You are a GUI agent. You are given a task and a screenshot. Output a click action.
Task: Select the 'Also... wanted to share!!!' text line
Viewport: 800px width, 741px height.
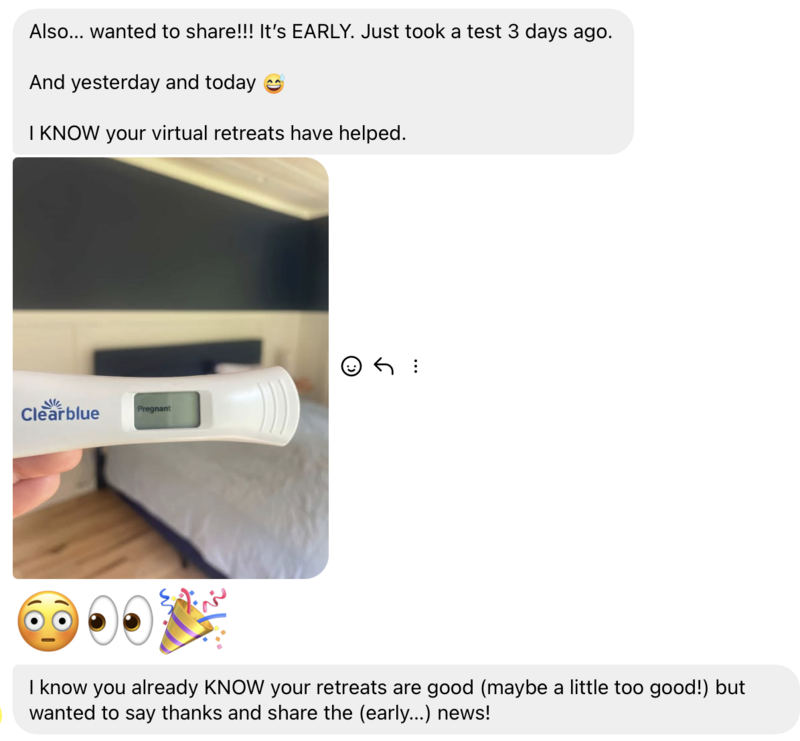click(320, 32)
